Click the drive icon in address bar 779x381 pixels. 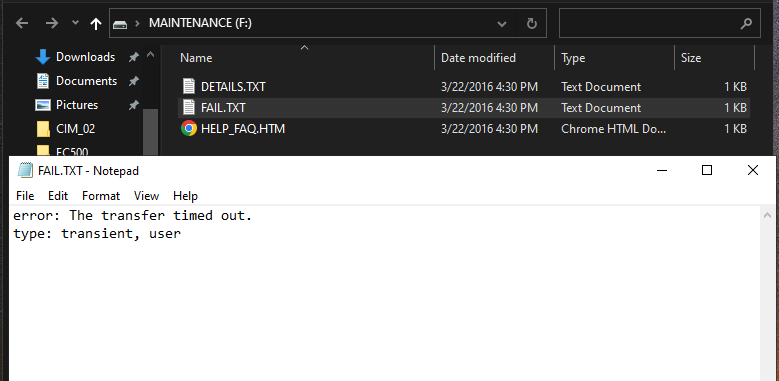120,23
